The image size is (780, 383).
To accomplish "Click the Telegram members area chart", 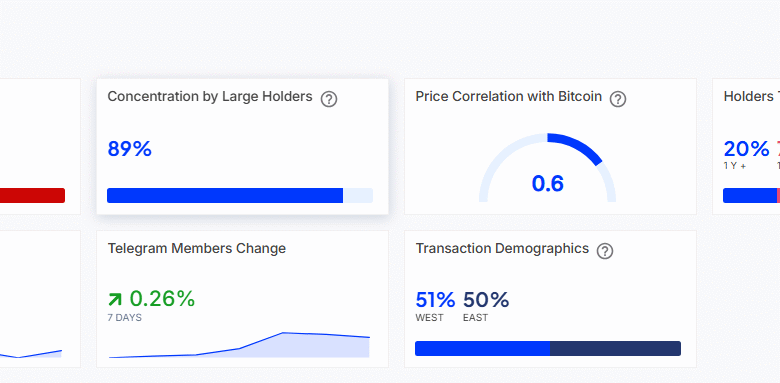I will click(x=239, y=345).
